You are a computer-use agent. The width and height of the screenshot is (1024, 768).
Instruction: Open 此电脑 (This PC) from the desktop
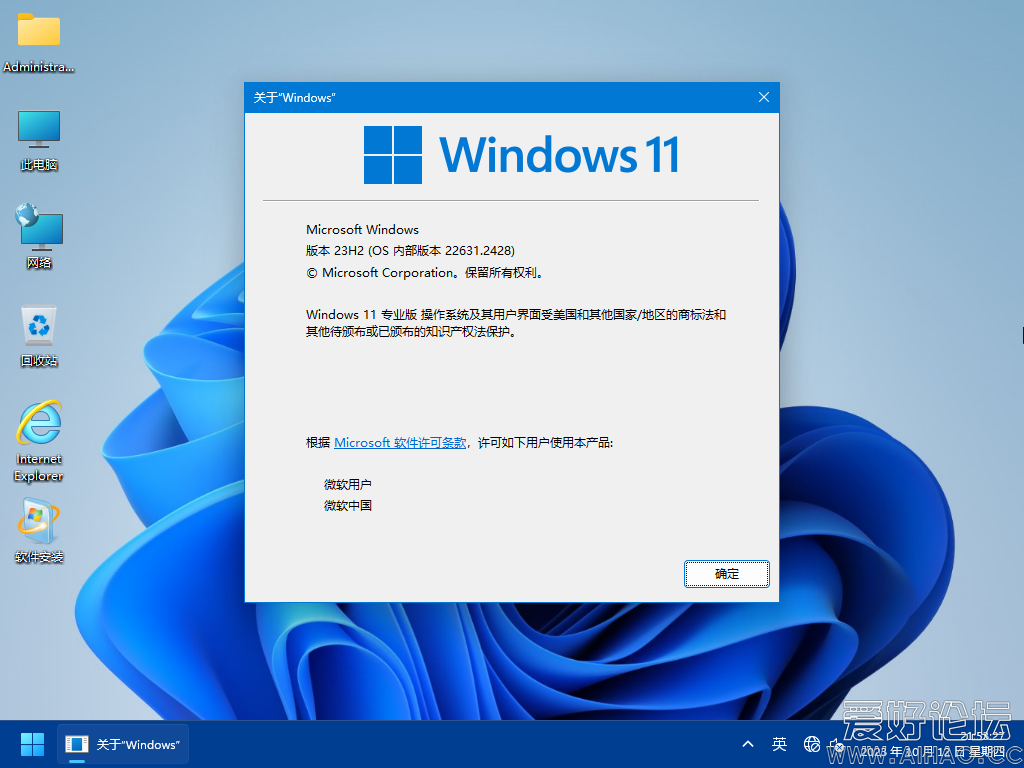[x=38, y=135]
